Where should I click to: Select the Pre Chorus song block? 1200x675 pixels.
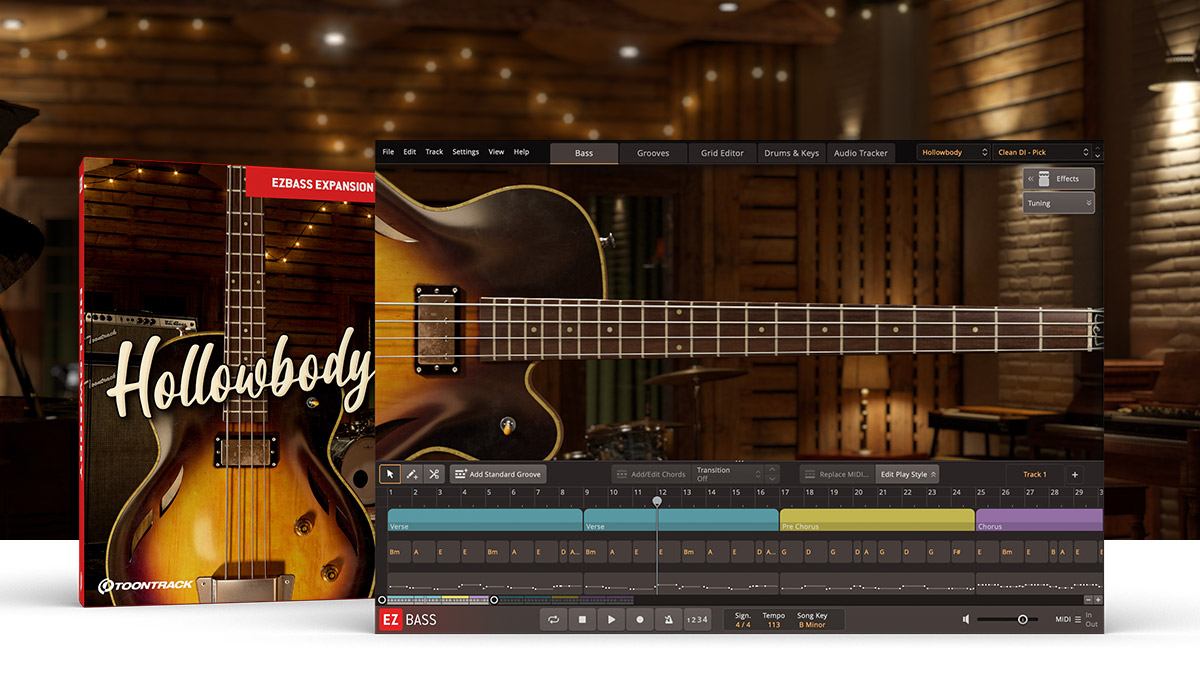(877, 520)
